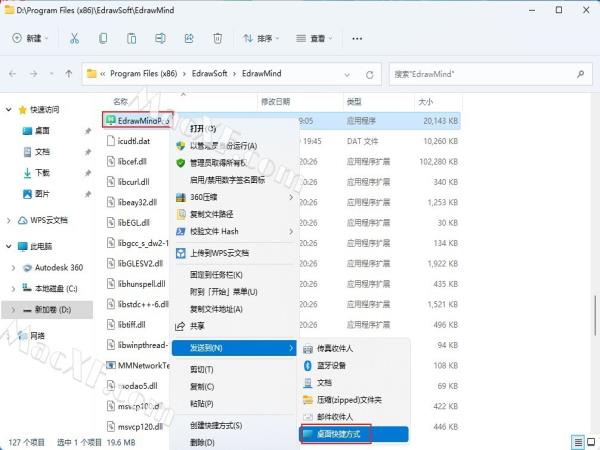Open the 新建 dropdown button
This screenshot has width=600, height=450.
pyautogui.click(x=30, y=38)
